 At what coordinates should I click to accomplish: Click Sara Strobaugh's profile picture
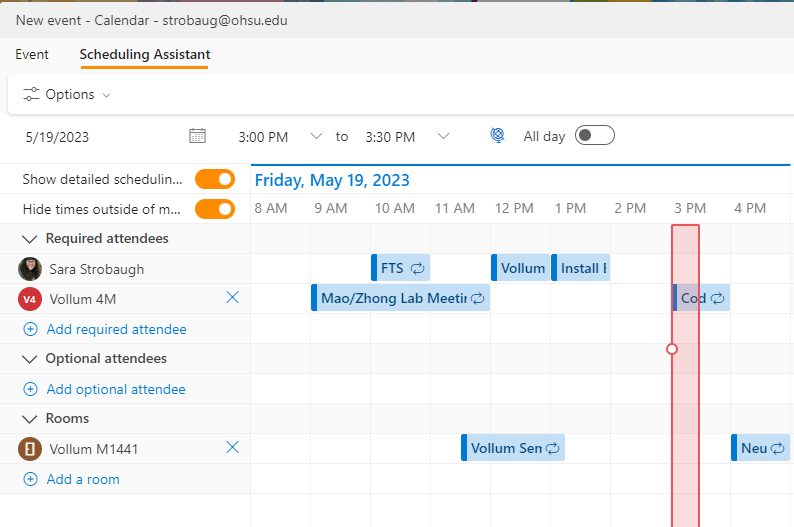pyautogui.click(x=30, y=269)
